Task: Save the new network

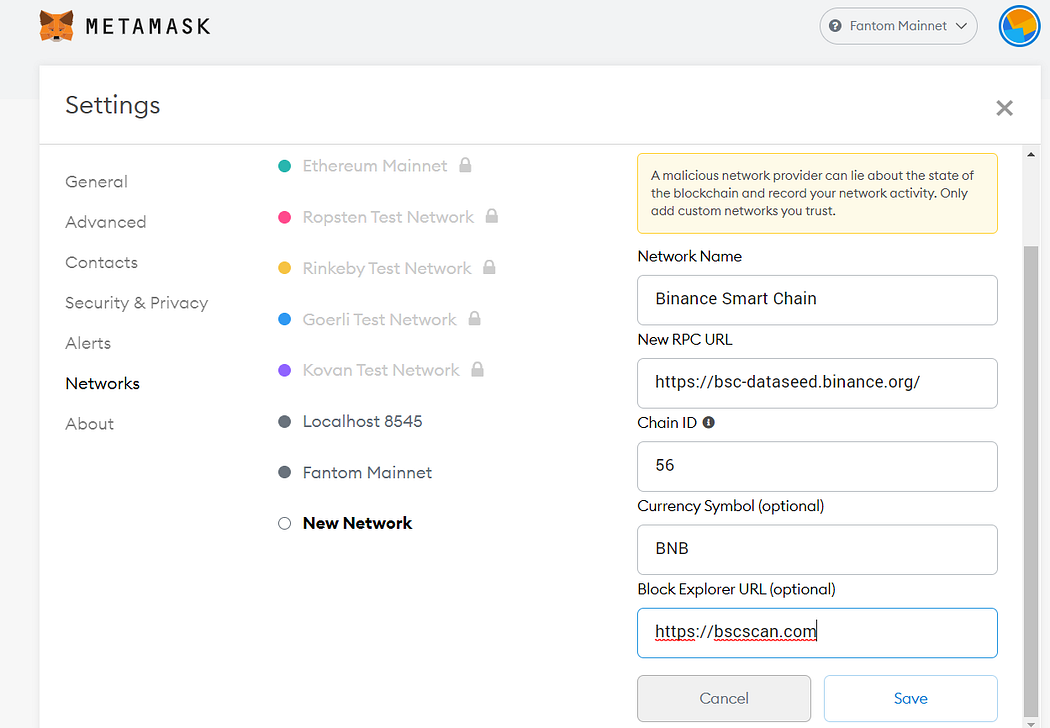Action: pyautogui.click(x=910, y=698)
